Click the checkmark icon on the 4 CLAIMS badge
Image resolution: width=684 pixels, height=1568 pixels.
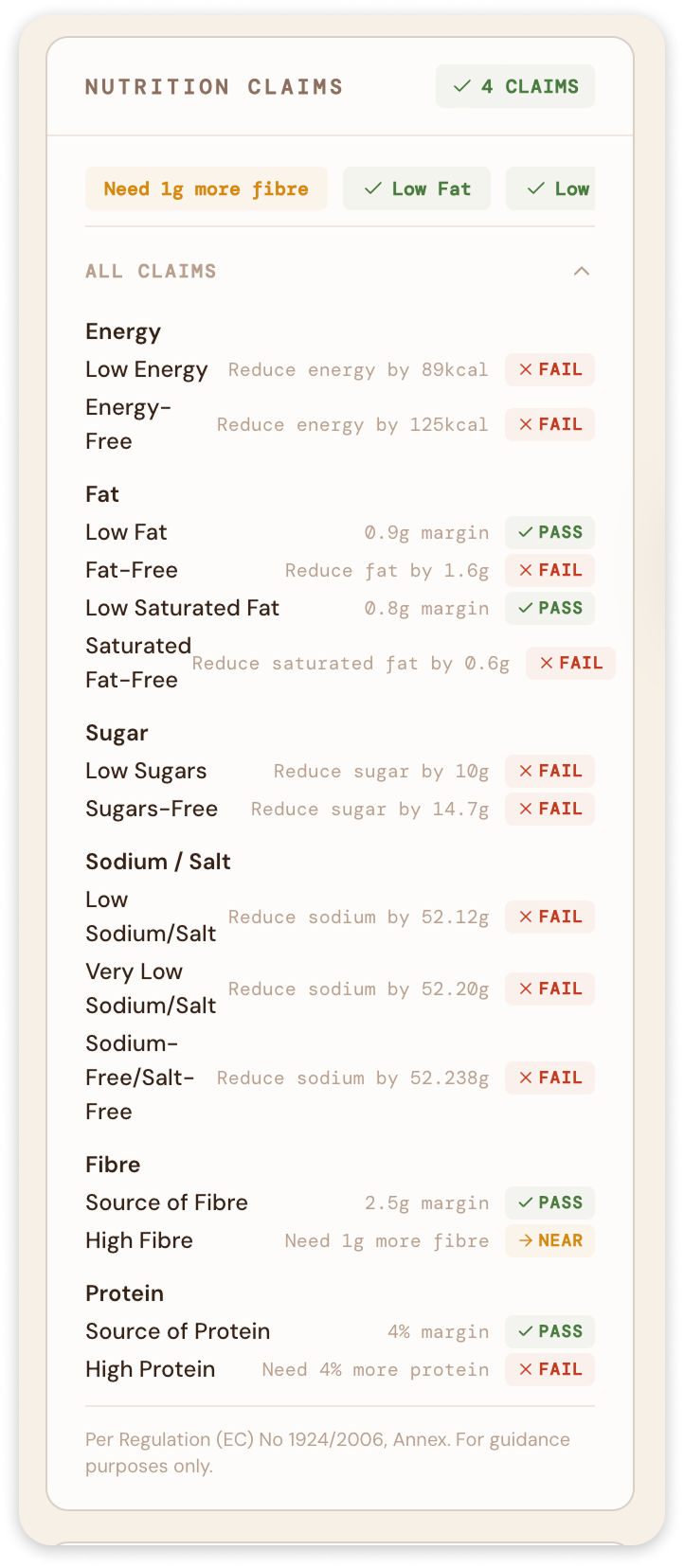[x=461, y=86]
